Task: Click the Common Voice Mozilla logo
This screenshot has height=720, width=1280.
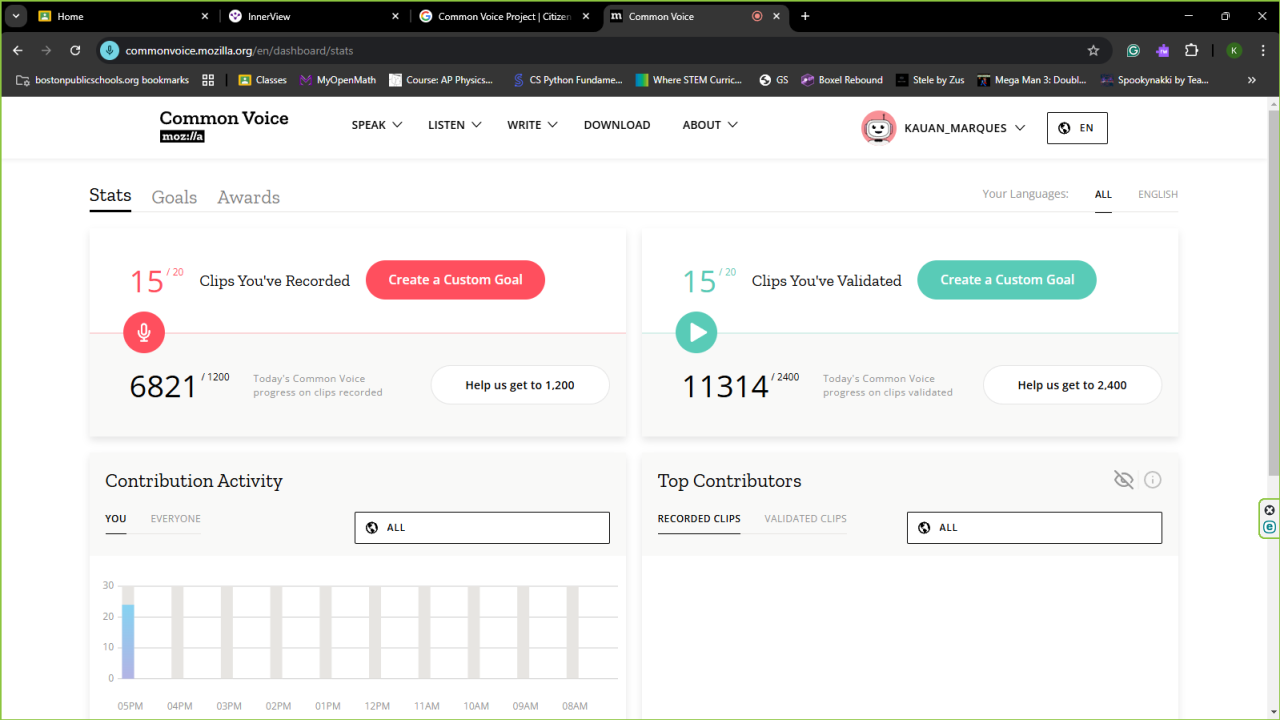Action: point(224,125)
